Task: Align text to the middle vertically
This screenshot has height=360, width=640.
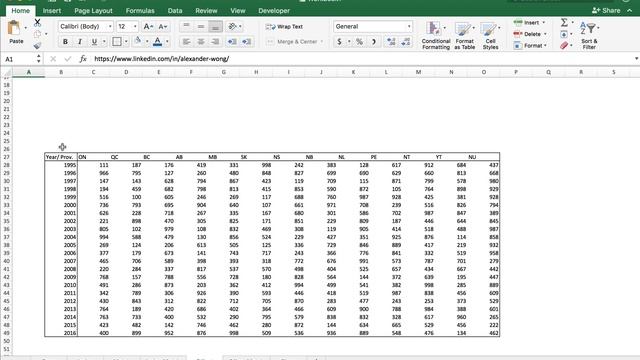Action: pos(201,27)
